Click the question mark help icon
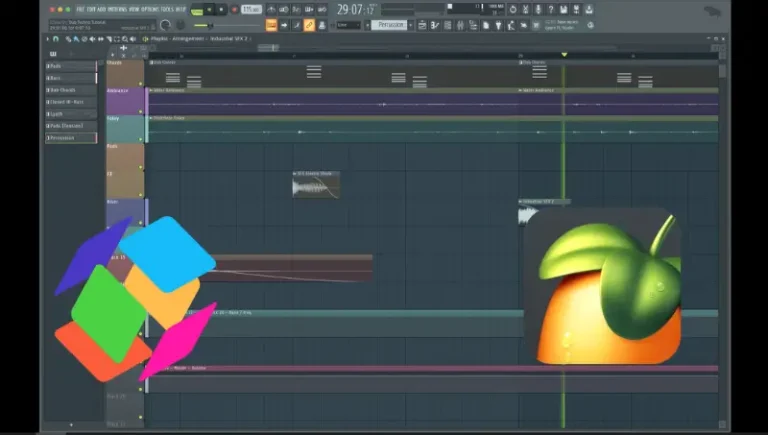The height and width of the screenshot is (435, 768). click(551, 9)
